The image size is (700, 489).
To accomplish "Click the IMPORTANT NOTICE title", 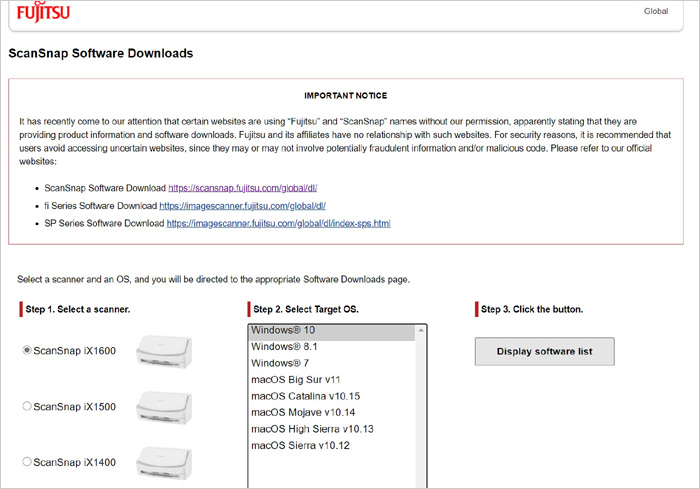I will 346,96.
